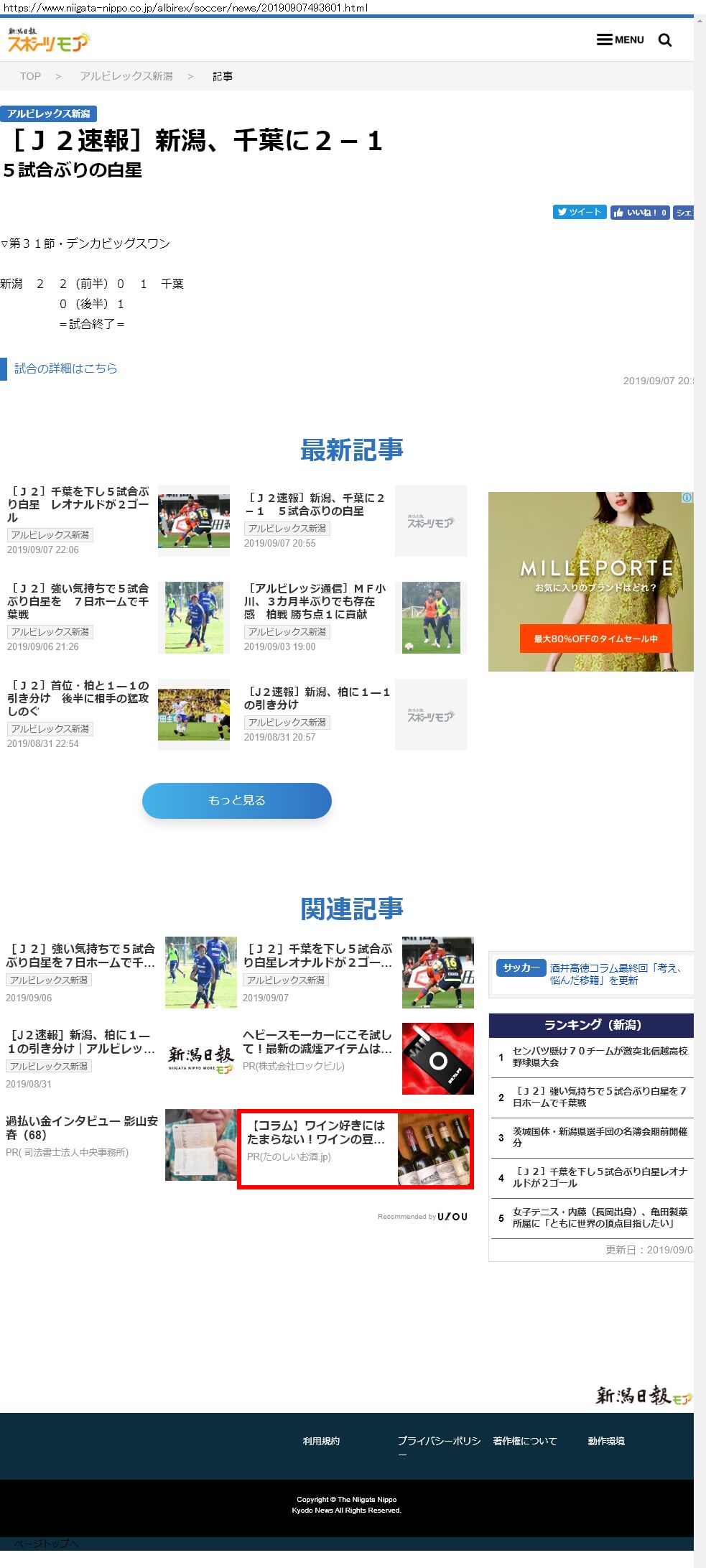Open 著作権について in footer menu
This screenshot has width=706, height=1568.
525,1441
